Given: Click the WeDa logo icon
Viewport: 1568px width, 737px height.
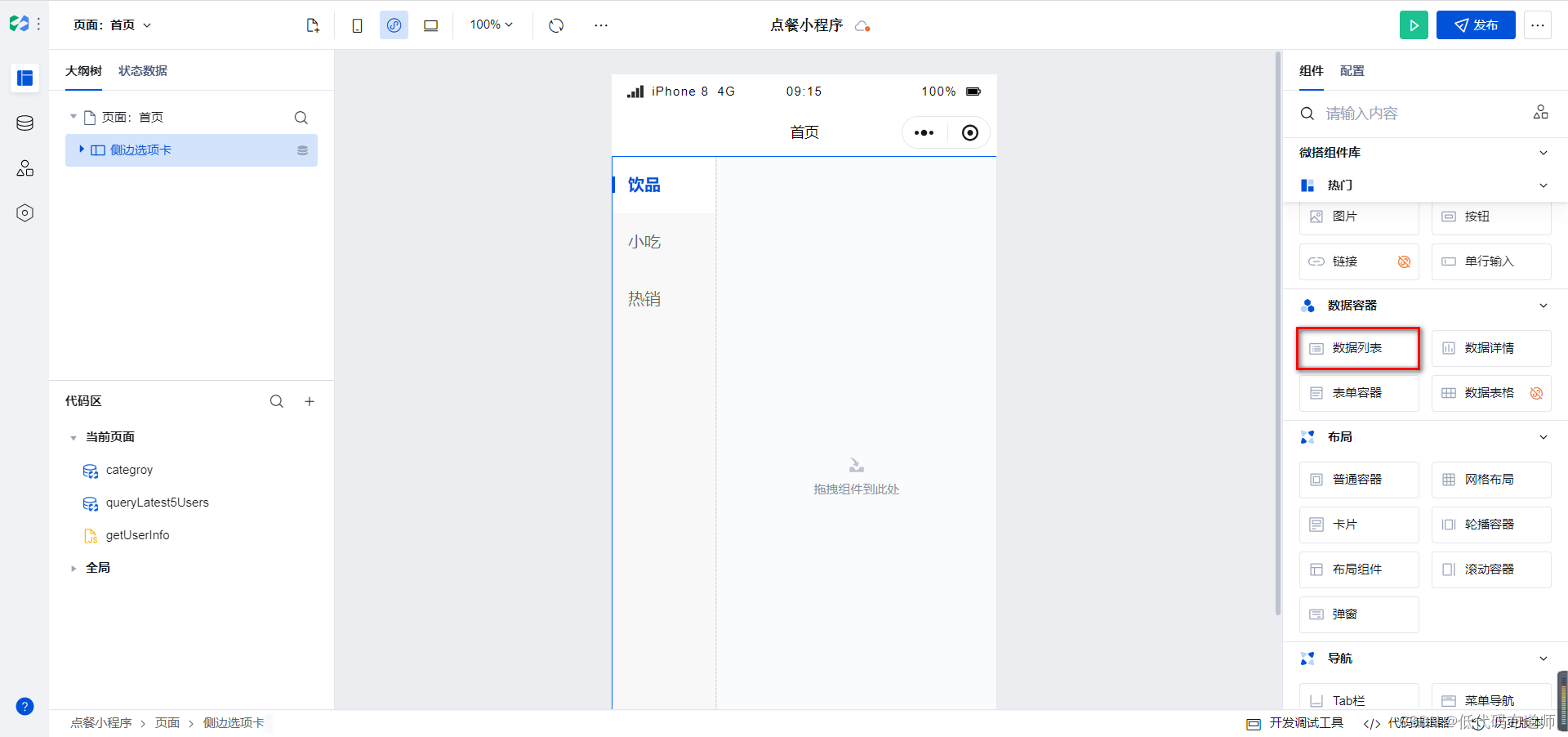Looking at the screenshot, I should pyautogui.click(x=19, y=25).
